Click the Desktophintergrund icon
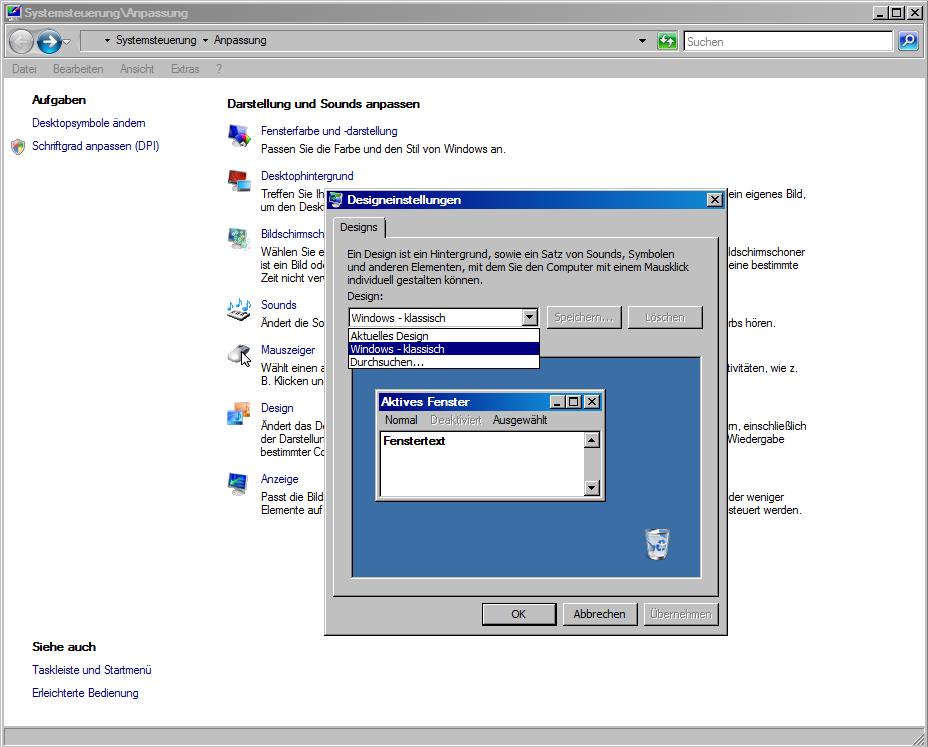The height and width of the screenshot is (747, 928). [240, 181]
